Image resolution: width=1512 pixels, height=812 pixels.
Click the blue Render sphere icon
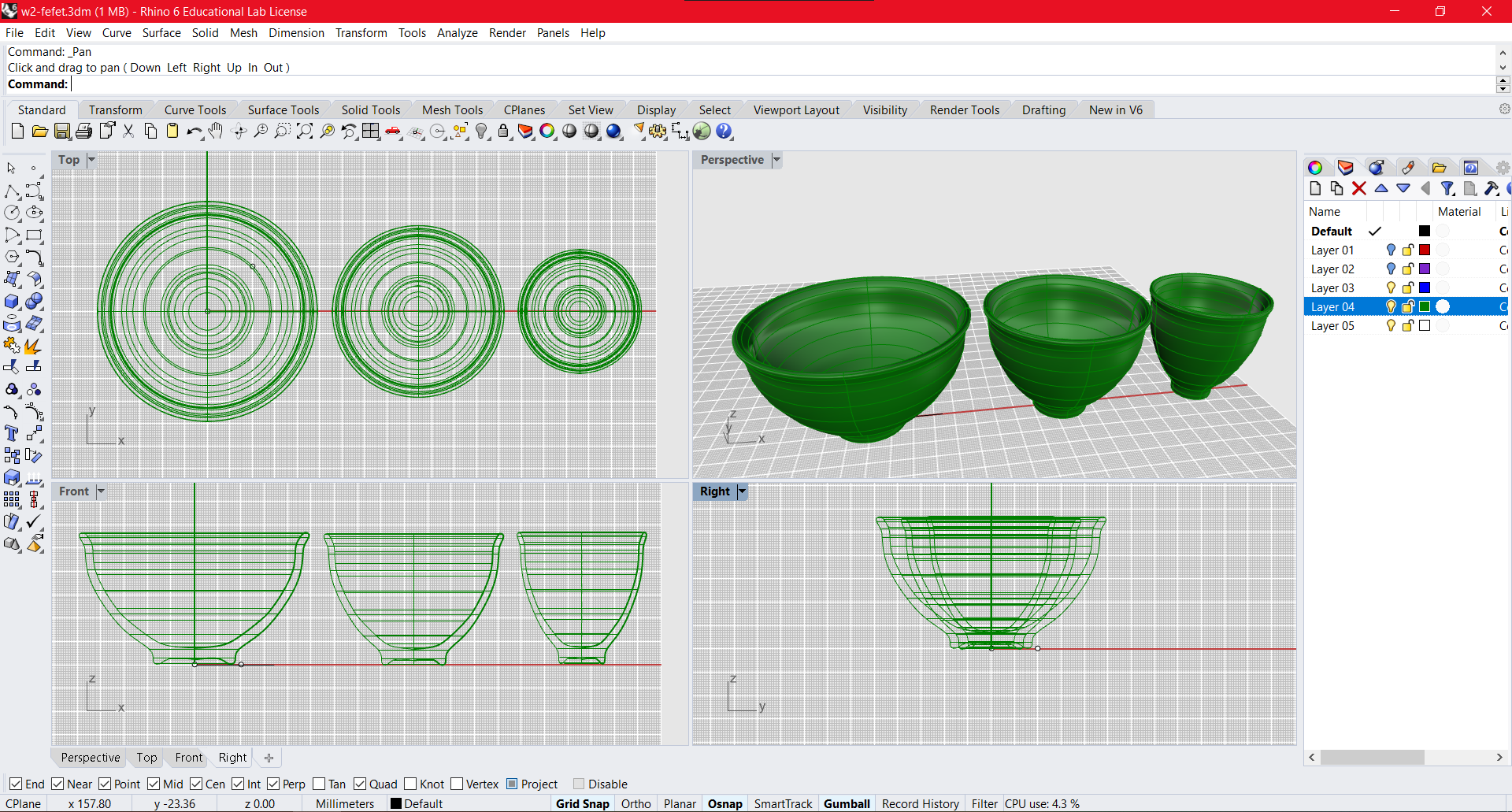point(613,132)
